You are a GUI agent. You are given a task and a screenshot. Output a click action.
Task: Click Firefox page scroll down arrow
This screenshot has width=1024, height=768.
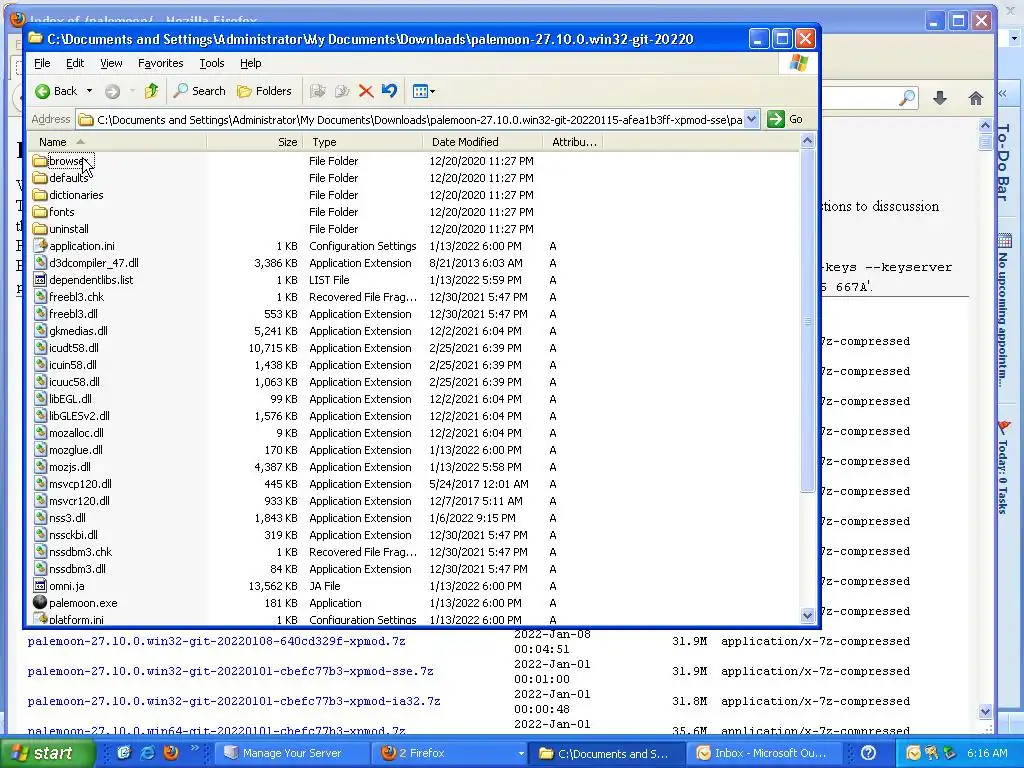pos(985,711)
